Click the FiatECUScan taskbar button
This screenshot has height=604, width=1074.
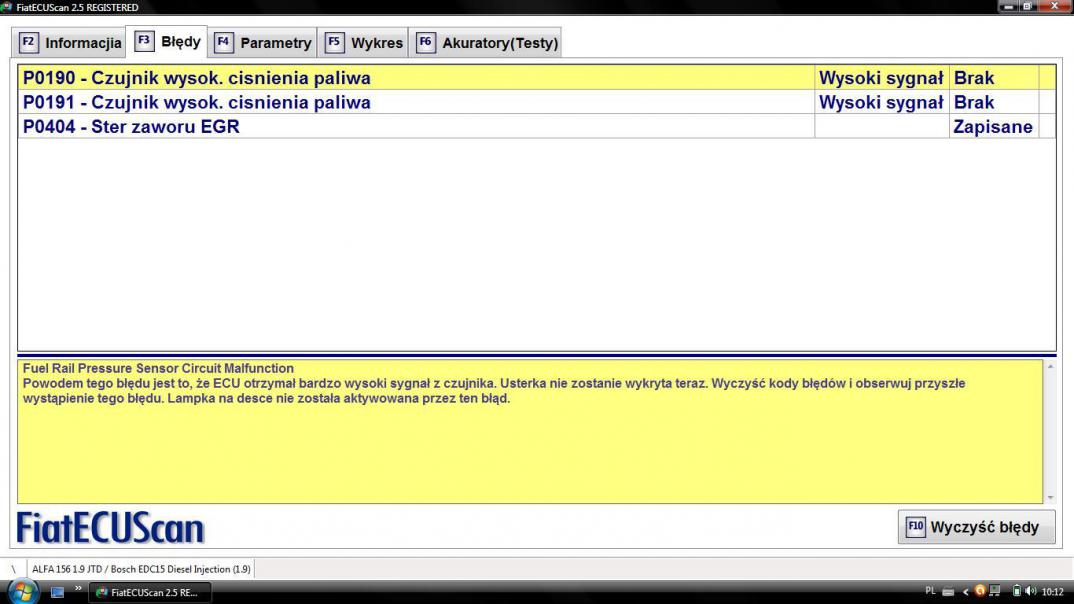pos(149,592)
